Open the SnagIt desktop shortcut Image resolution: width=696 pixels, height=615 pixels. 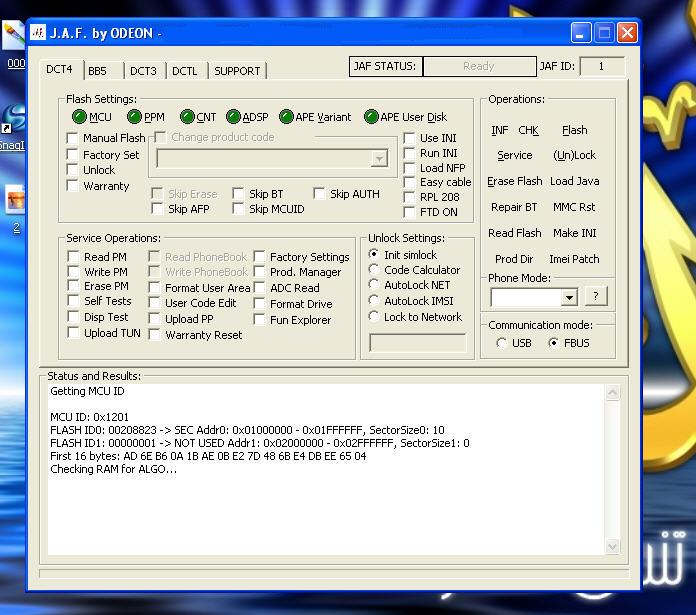12,127
